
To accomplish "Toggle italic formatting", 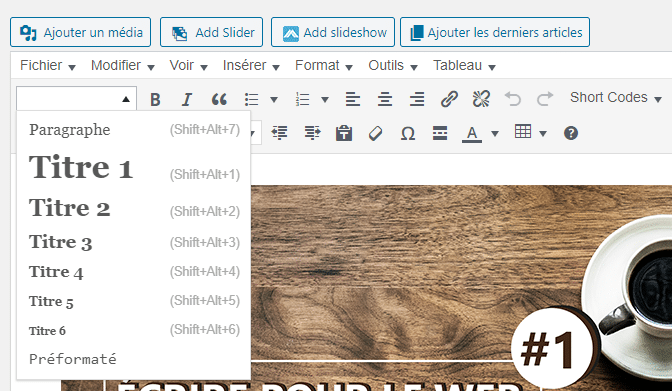I will tap(187, 99).
